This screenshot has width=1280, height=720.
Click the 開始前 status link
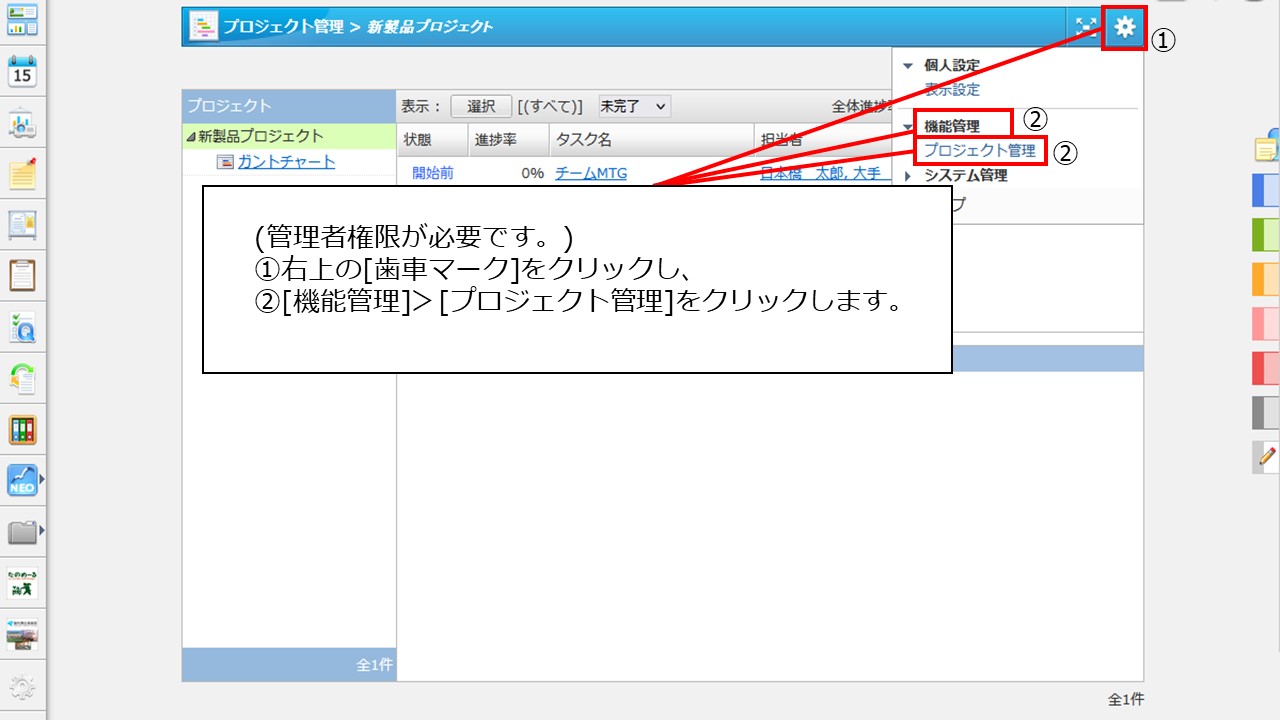pos(433,173)
